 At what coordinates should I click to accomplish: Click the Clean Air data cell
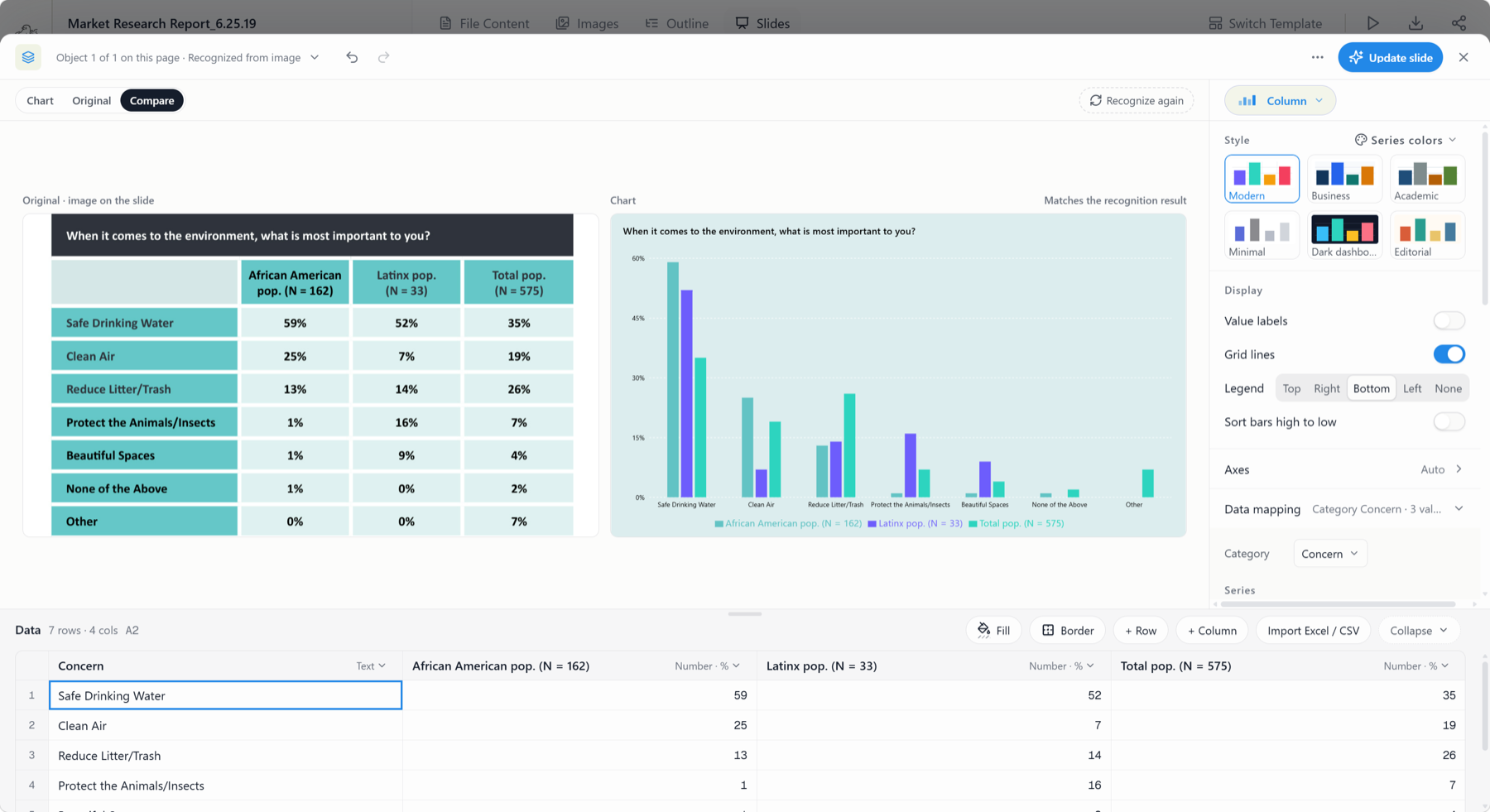pos(225,725)
